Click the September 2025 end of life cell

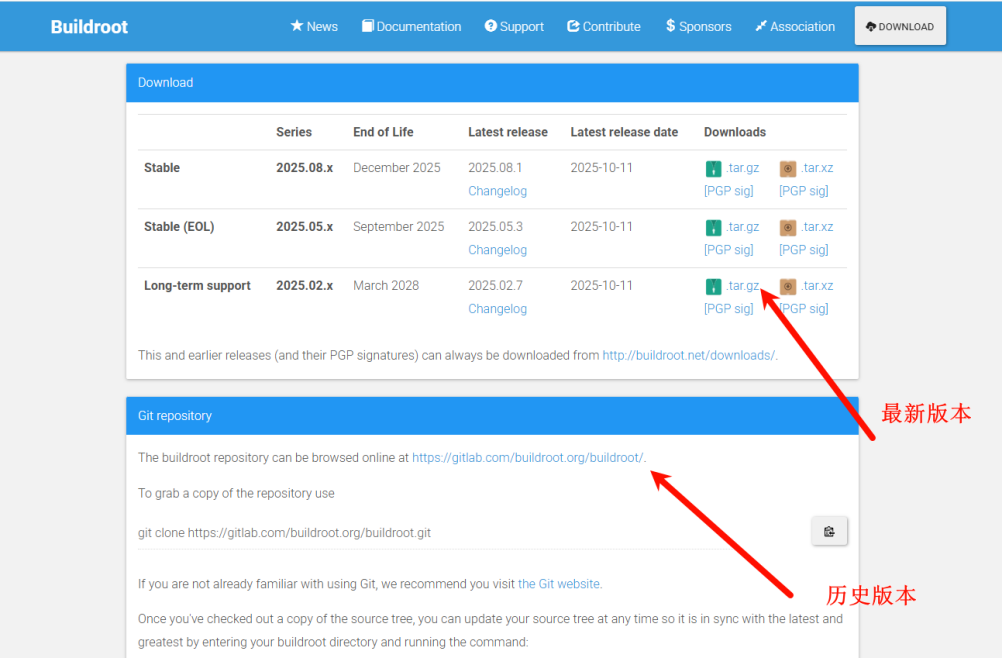coord(398,227)
